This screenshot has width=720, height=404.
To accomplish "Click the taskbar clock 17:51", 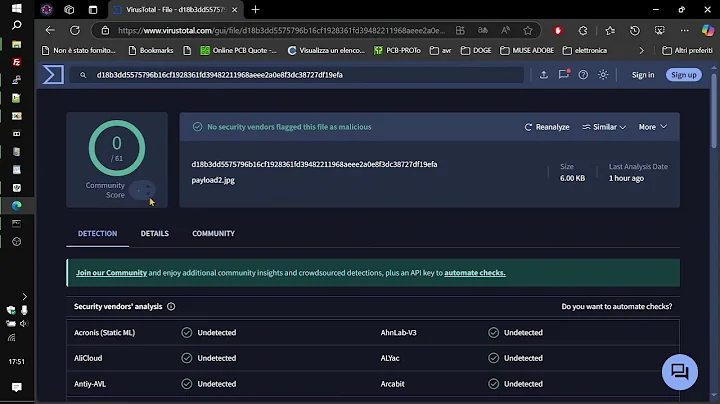I will (17, 362).
